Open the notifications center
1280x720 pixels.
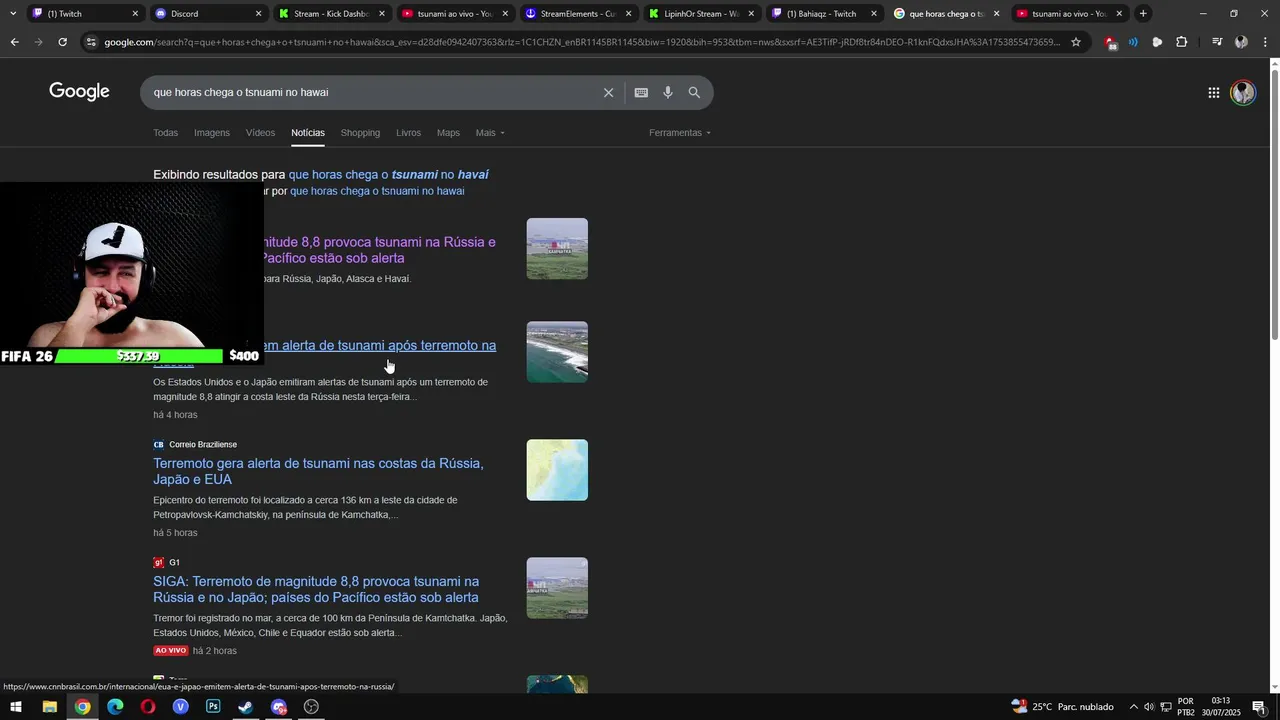[x=1259, y=707]
